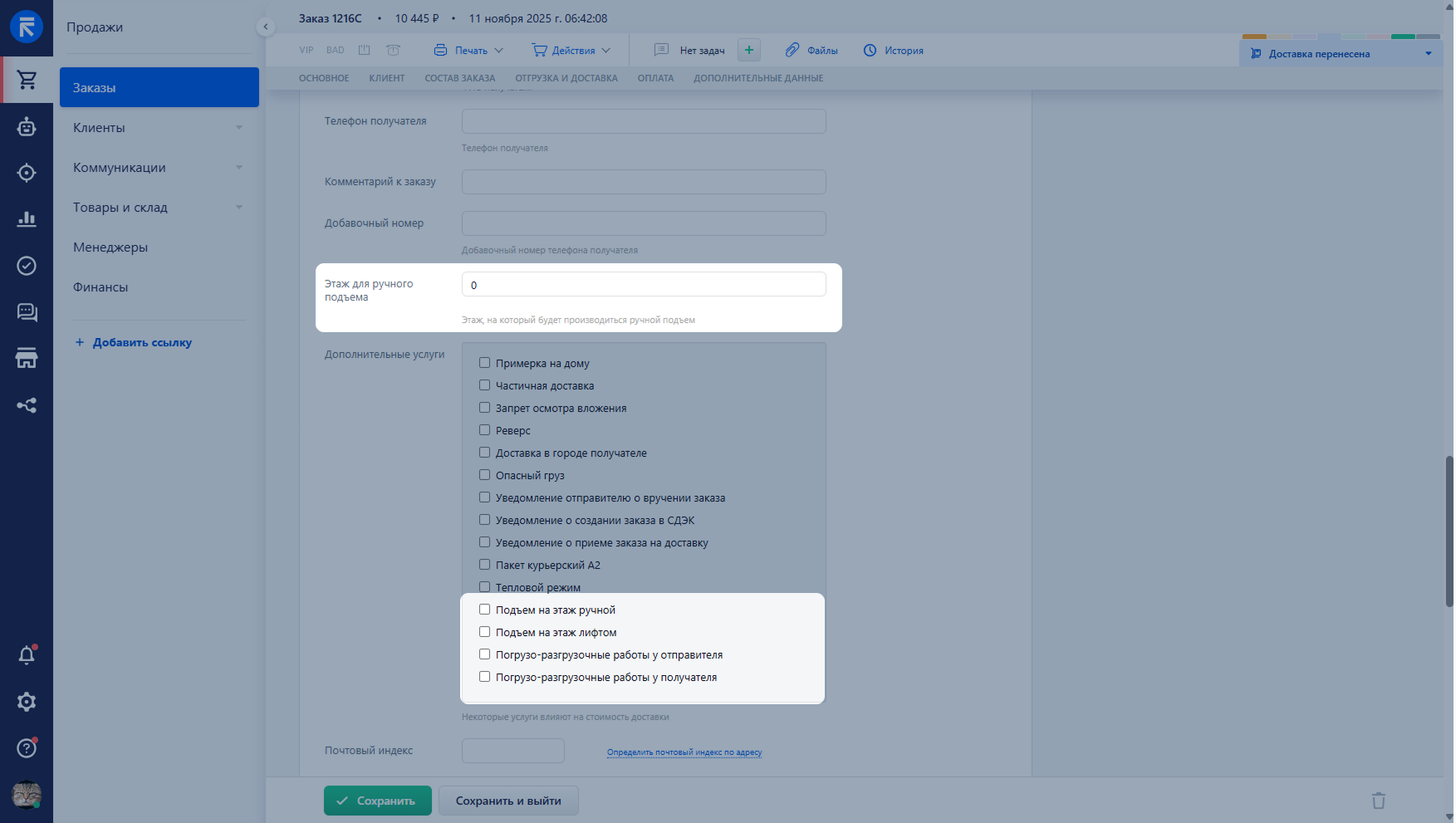Image resolution: width=1456 pixels, height=823 pixels.
Task: Go to the "Оплата" tab
Action: (x=655, y=78)
